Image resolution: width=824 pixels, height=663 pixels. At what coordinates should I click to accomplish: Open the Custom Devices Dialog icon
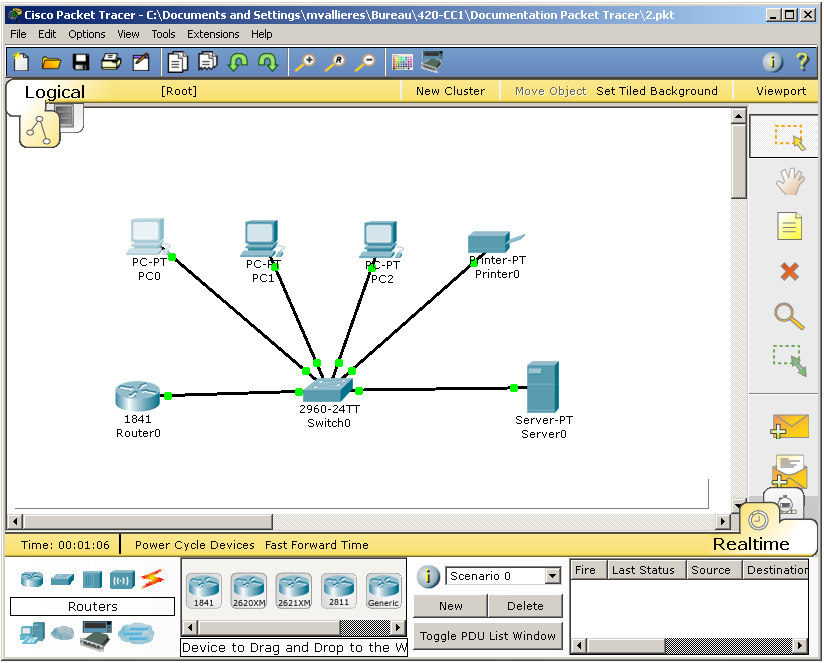click(432, 61)
